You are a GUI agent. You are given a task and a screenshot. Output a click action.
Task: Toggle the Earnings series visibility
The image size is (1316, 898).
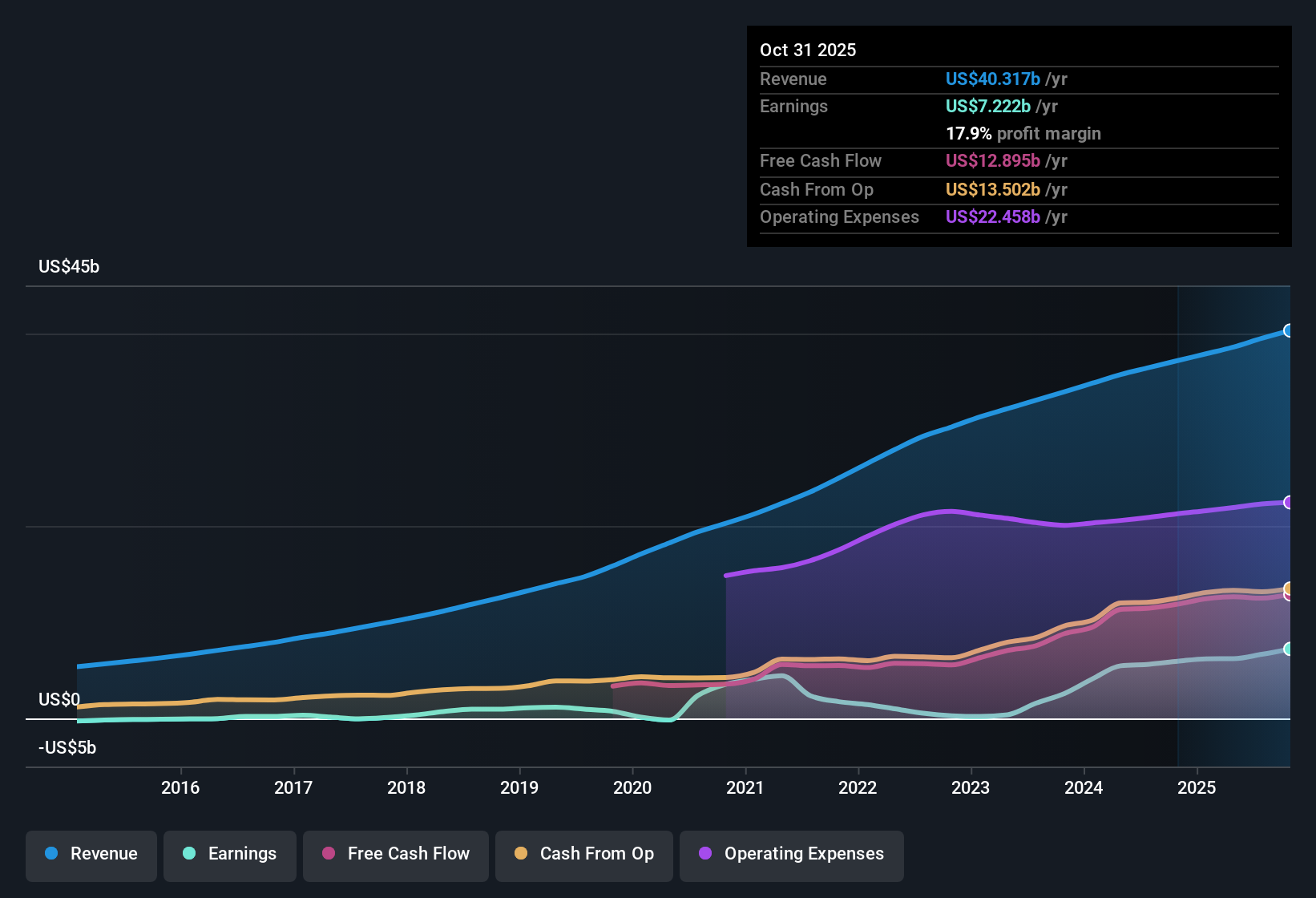229,856
